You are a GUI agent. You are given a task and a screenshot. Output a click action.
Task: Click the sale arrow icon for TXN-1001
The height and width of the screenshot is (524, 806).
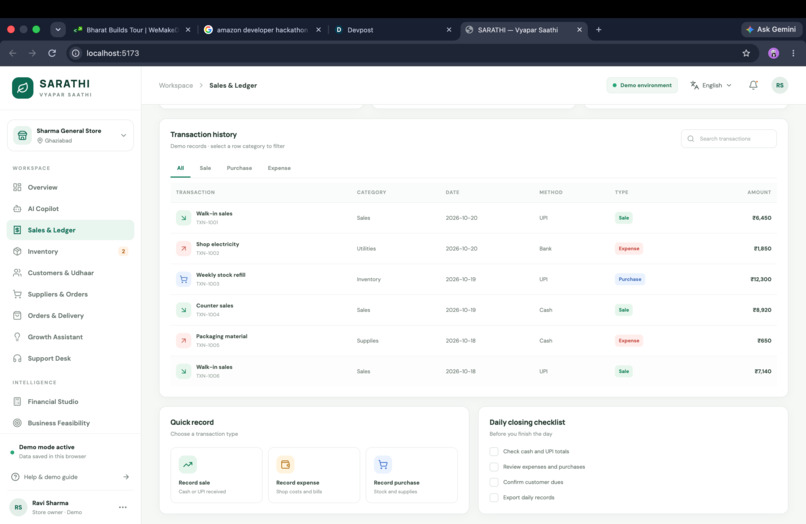184,218
